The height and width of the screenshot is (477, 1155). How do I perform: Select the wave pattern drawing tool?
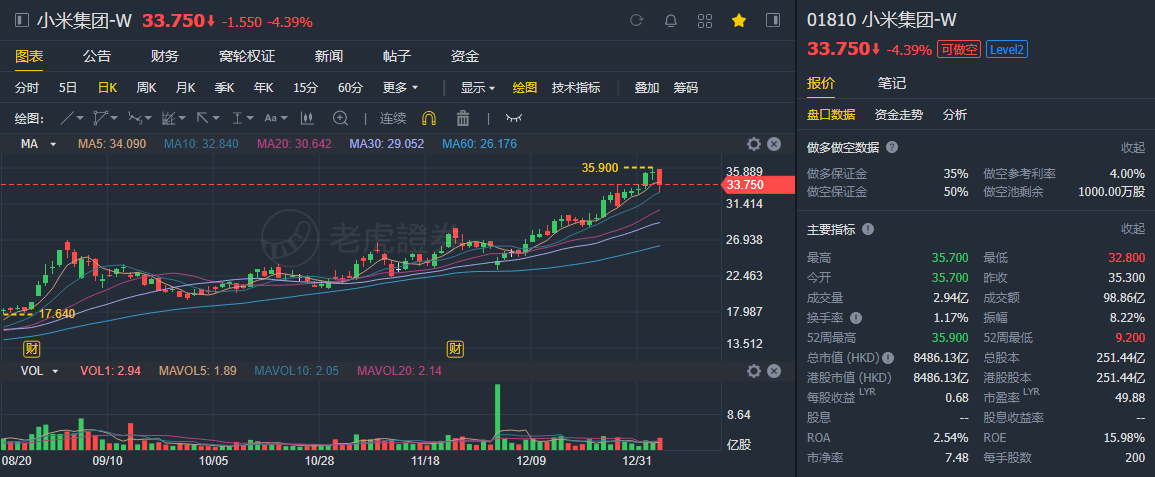(x=135, y=117)
